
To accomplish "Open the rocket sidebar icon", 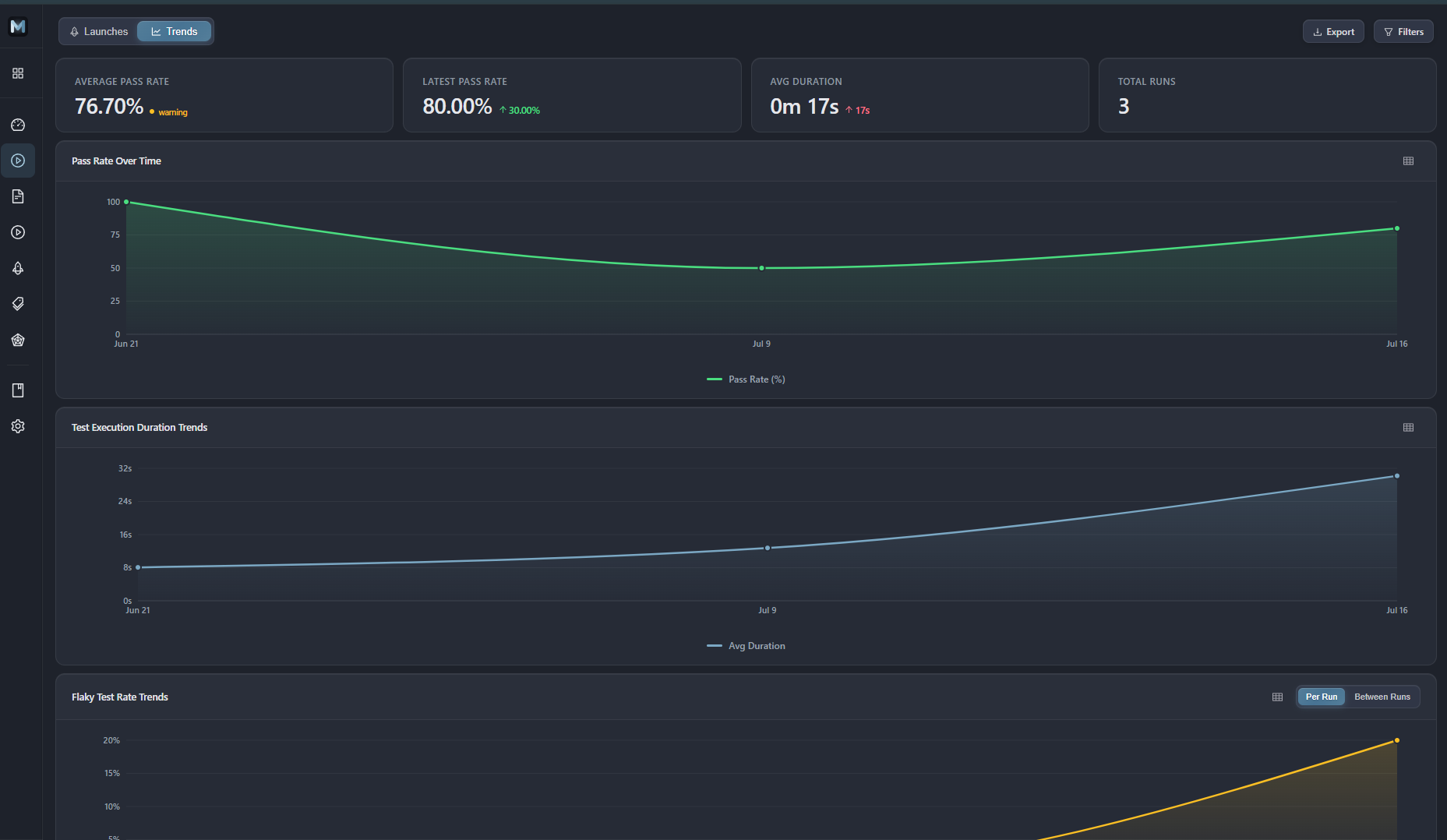I will coord(18,268).
